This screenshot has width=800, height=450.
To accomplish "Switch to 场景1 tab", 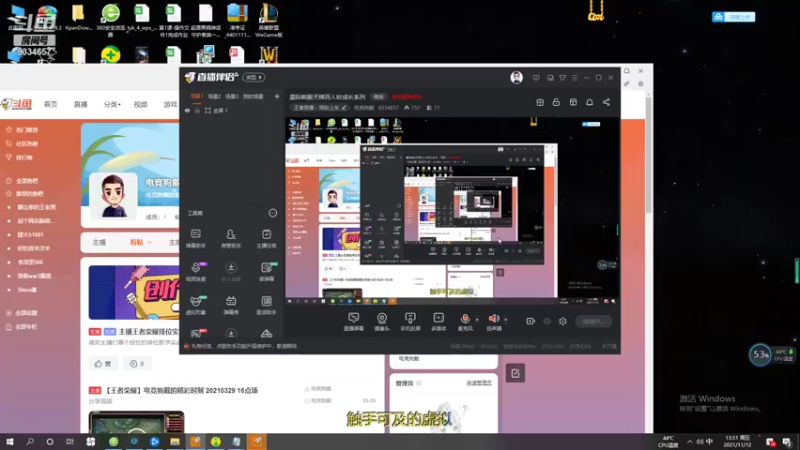I will click(196, 96).
